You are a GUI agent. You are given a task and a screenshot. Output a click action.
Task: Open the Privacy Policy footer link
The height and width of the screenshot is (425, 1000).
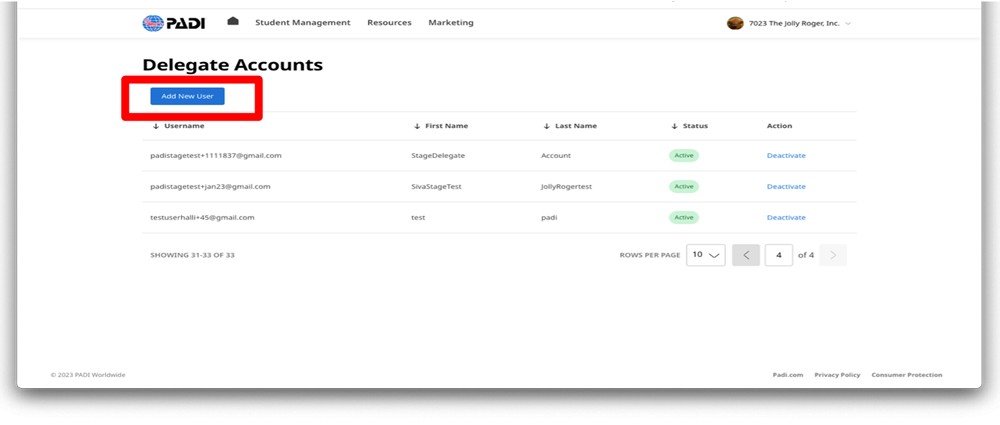[x=837, y=375]
